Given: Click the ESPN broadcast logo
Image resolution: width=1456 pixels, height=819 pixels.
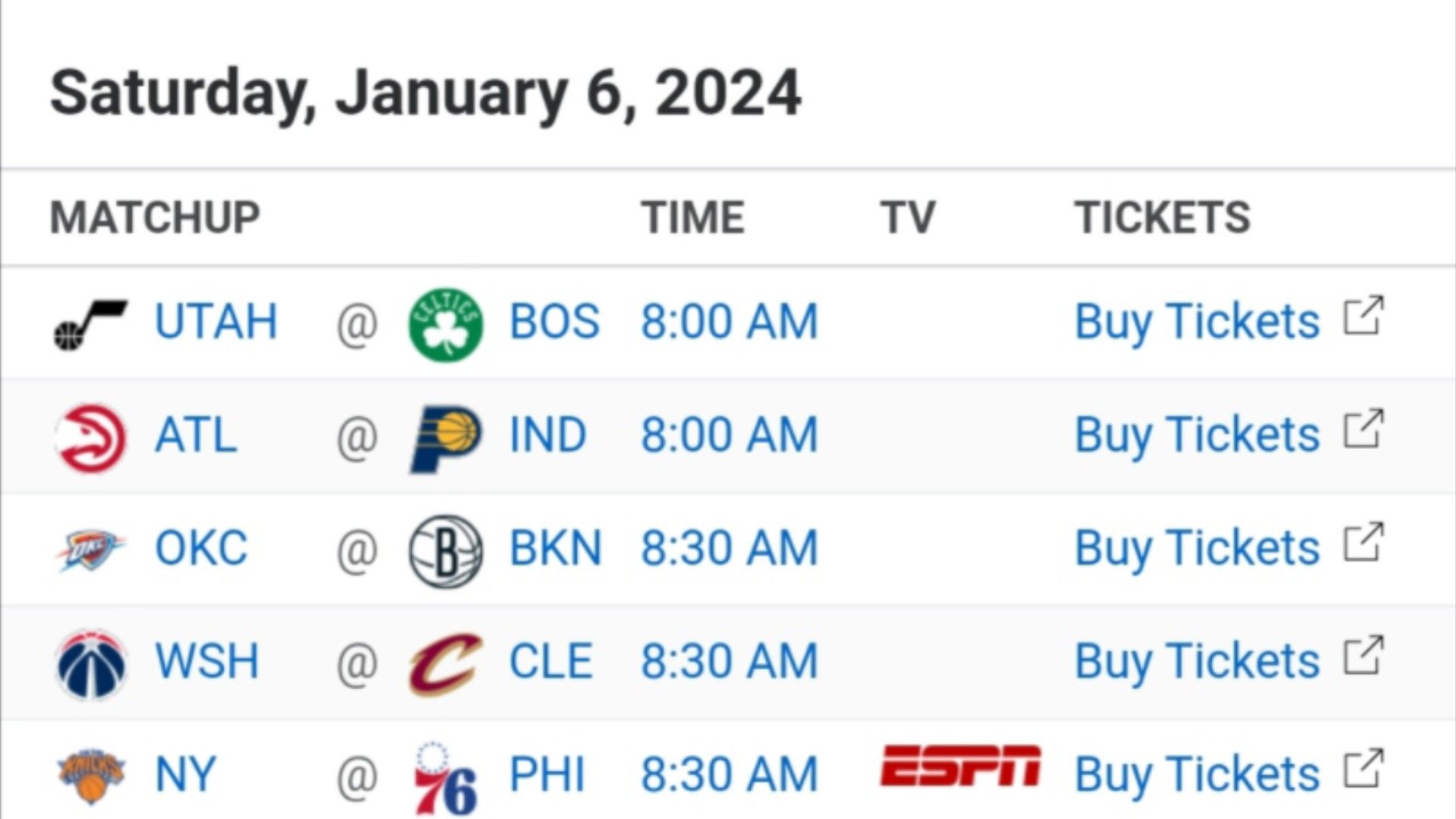Looking at the screenshot, I should click(x=960, y=766).
